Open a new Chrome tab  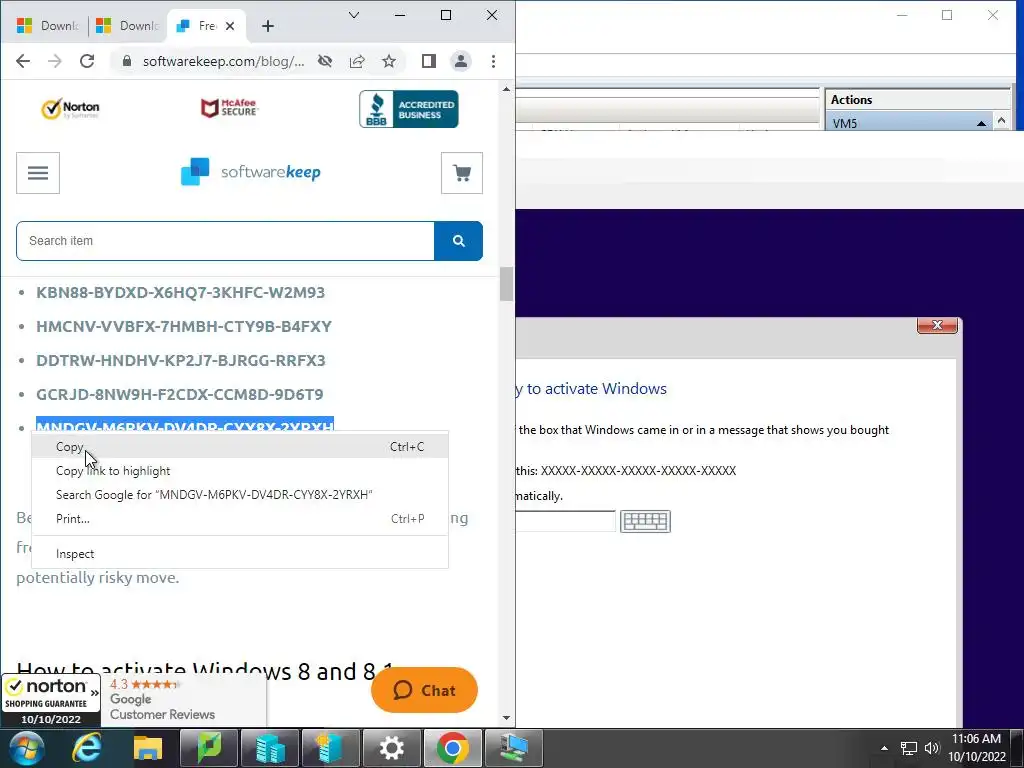(x=268, y=26)
